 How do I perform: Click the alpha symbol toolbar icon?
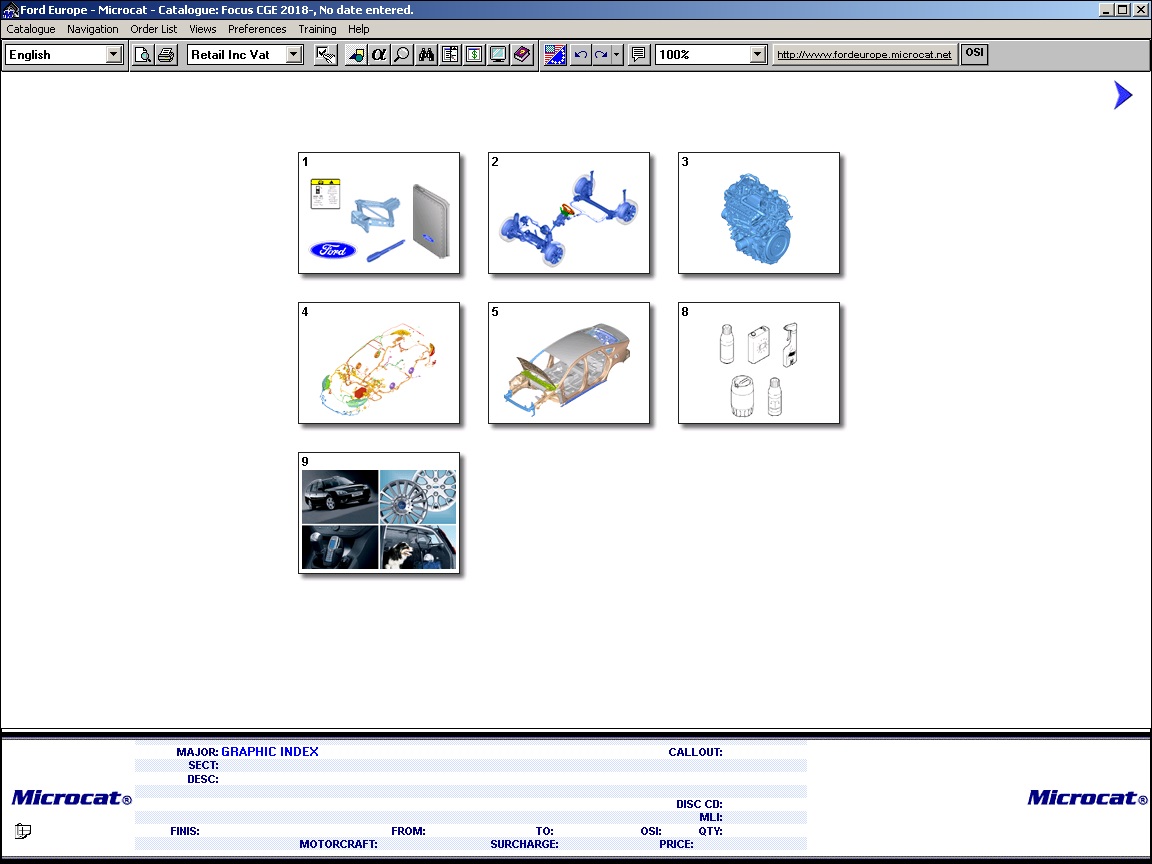point(378,55)
